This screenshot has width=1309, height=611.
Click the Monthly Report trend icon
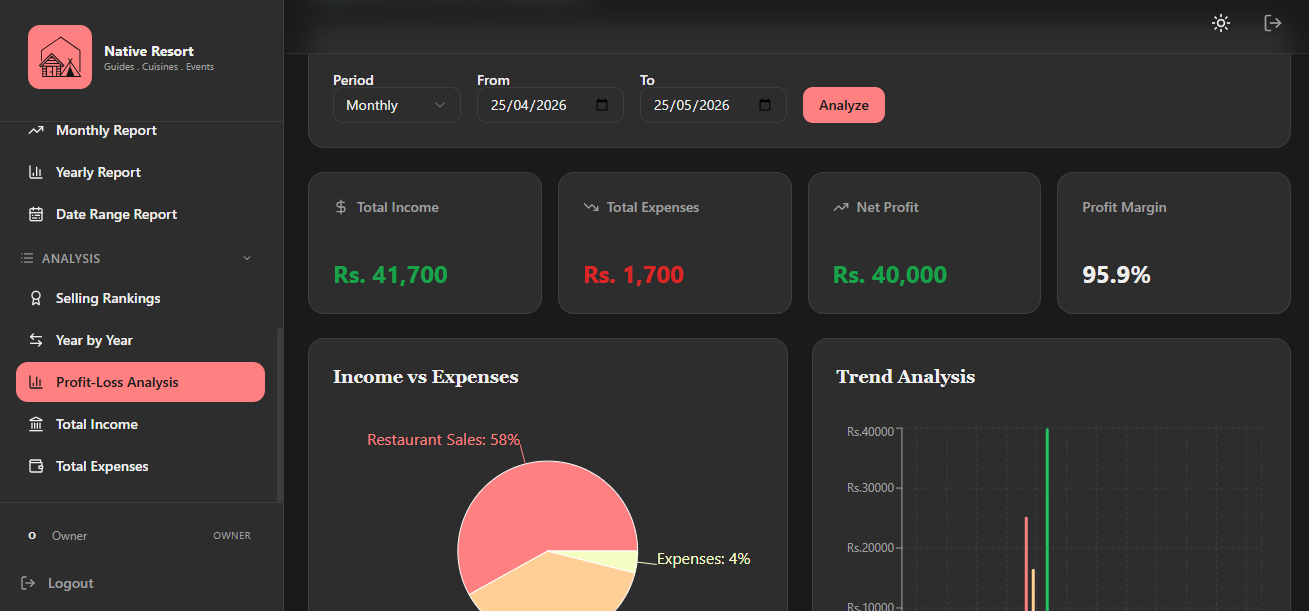36,130
